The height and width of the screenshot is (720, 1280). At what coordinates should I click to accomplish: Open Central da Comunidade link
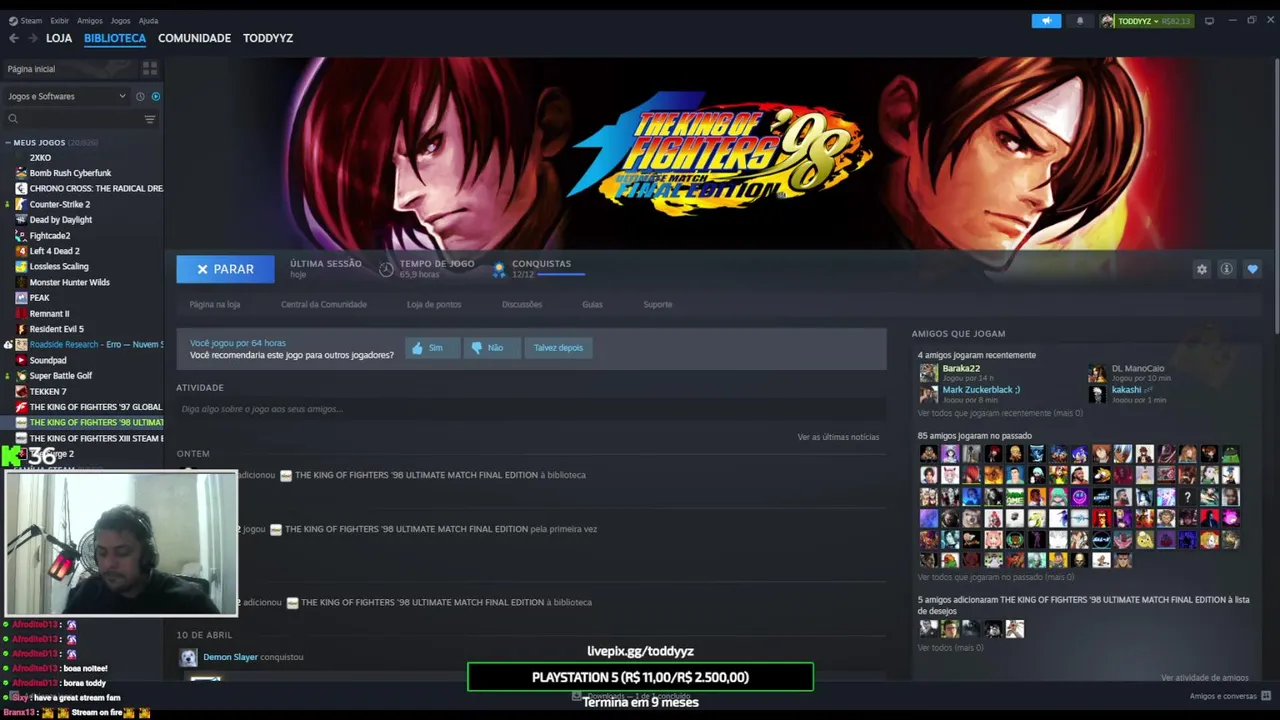tap(324, 304)
